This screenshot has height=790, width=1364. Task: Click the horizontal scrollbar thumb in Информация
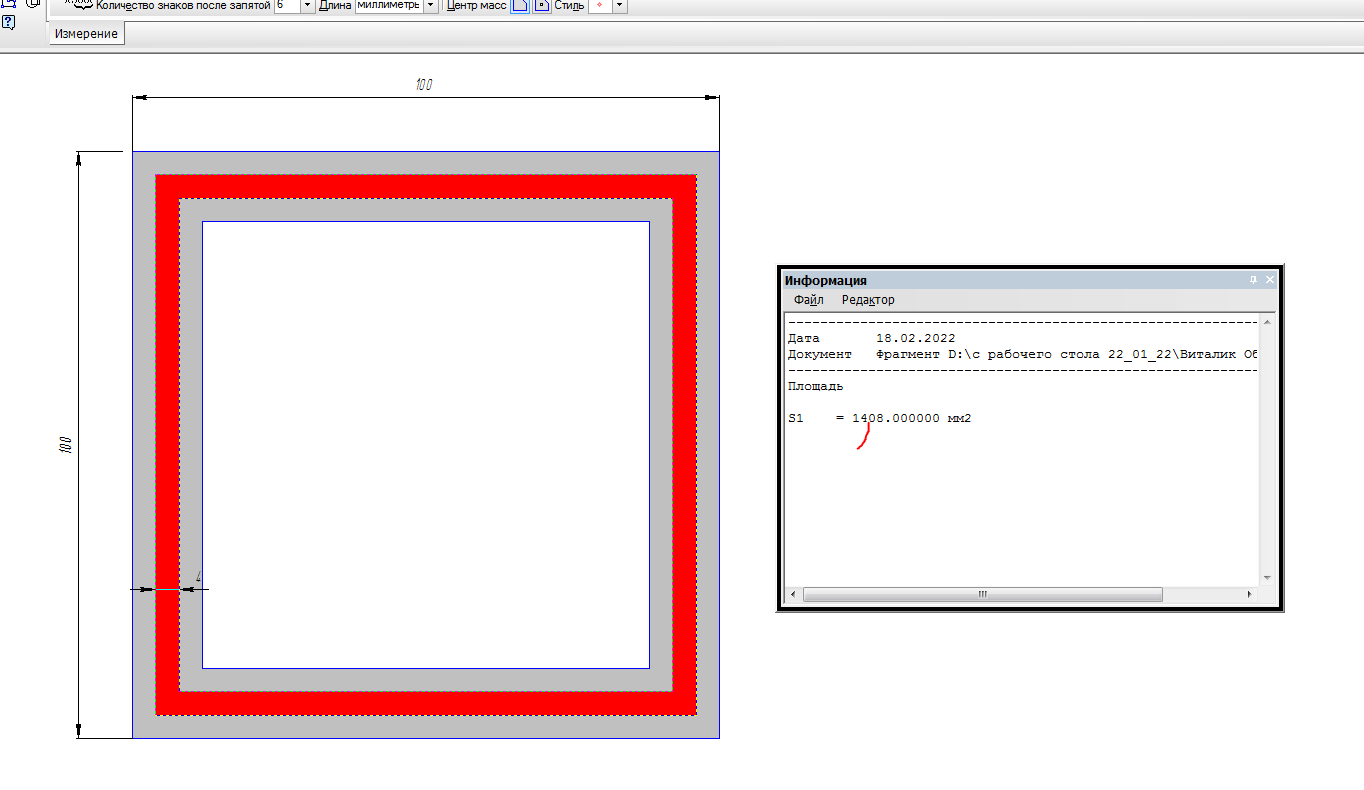[x=982, y=594]
